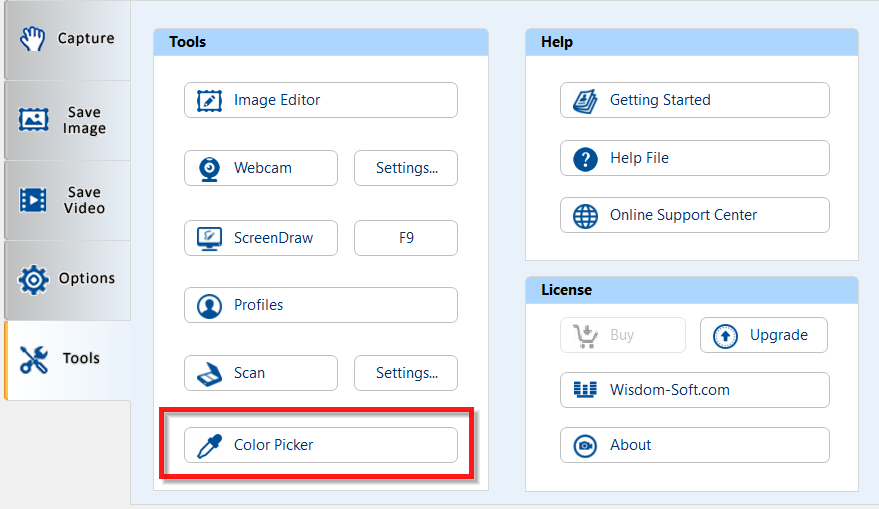
Task: Visit the Wisdom-Soft.com website link
Action: 694,390
